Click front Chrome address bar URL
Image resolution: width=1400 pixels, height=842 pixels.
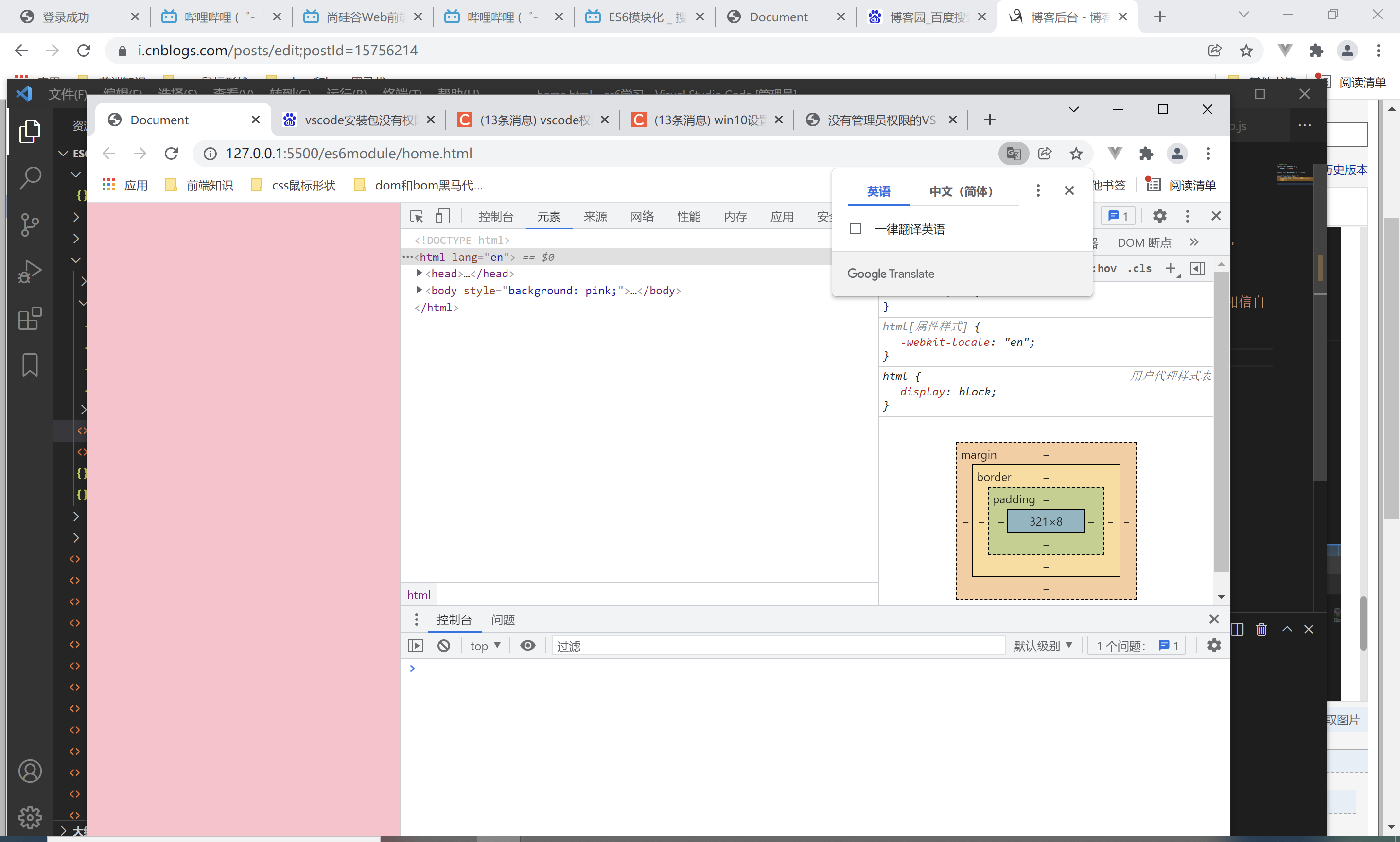(x=349, y=153)
